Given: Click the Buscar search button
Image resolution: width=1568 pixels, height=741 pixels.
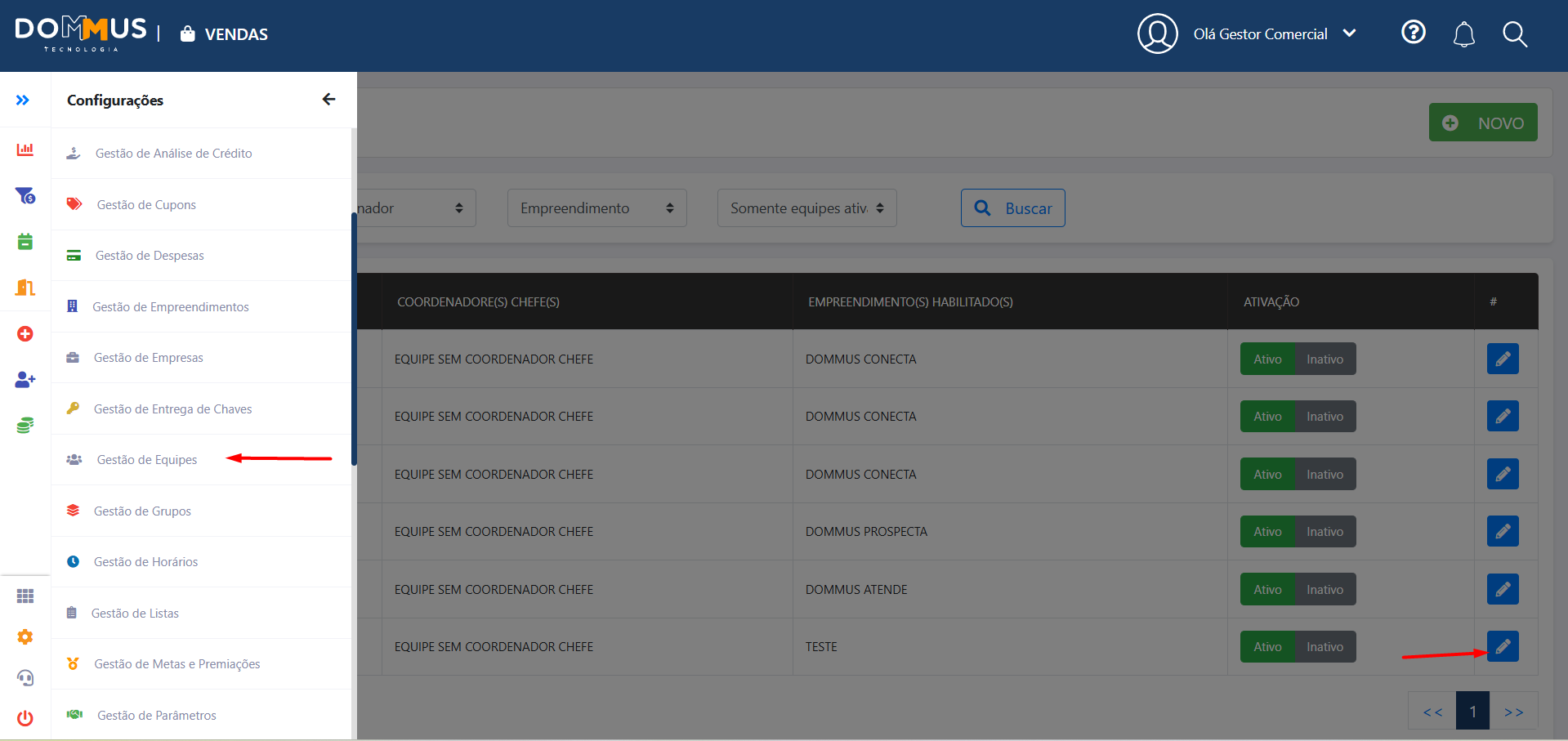Looking at the screenshot, I should (1013, 208).
